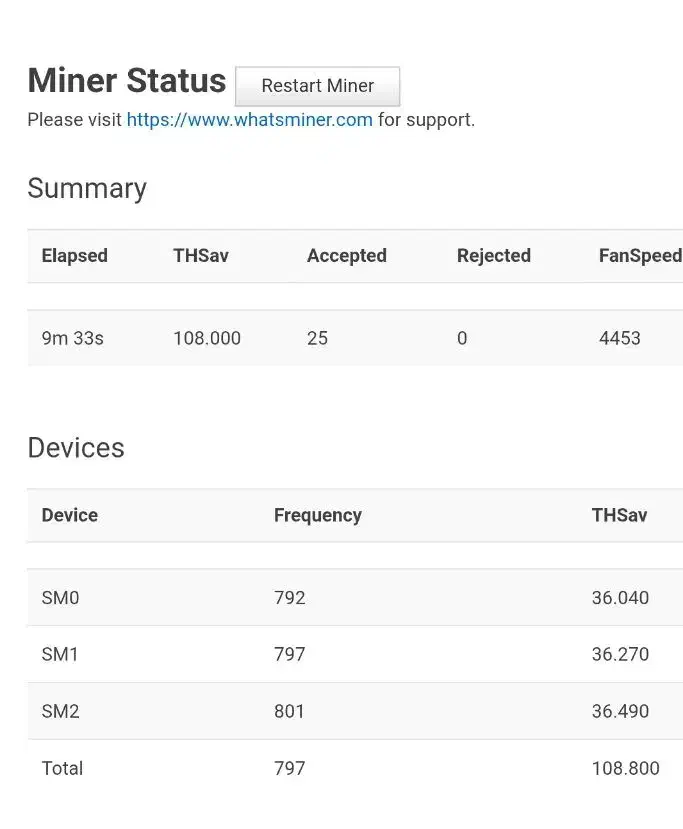Screen dimensions: 683x829
Task: Select the 36.270 hashrate value
Action: [620, 655]
